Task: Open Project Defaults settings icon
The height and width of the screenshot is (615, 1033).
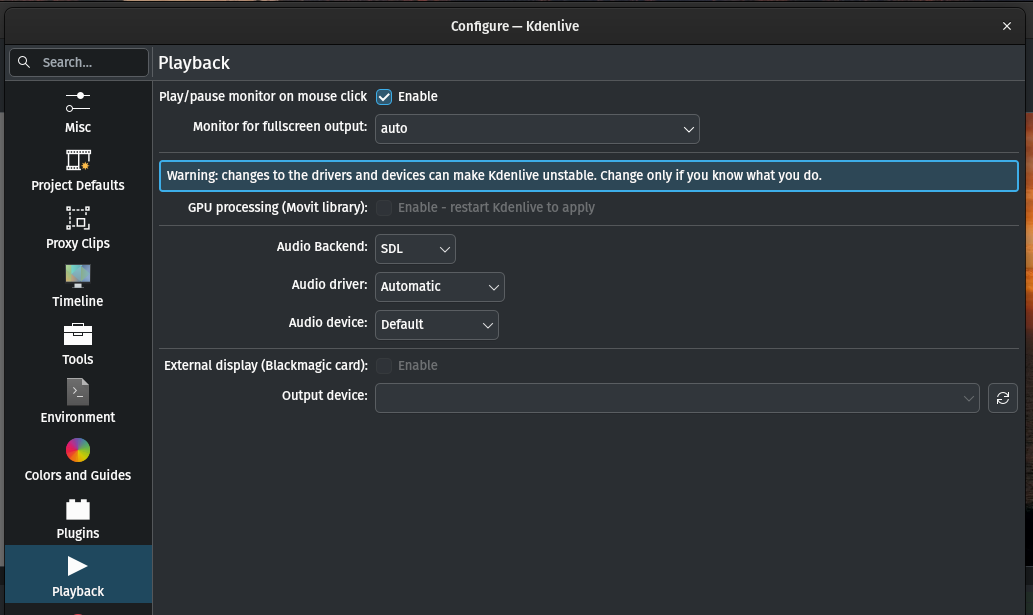Action: pos(78,159)
